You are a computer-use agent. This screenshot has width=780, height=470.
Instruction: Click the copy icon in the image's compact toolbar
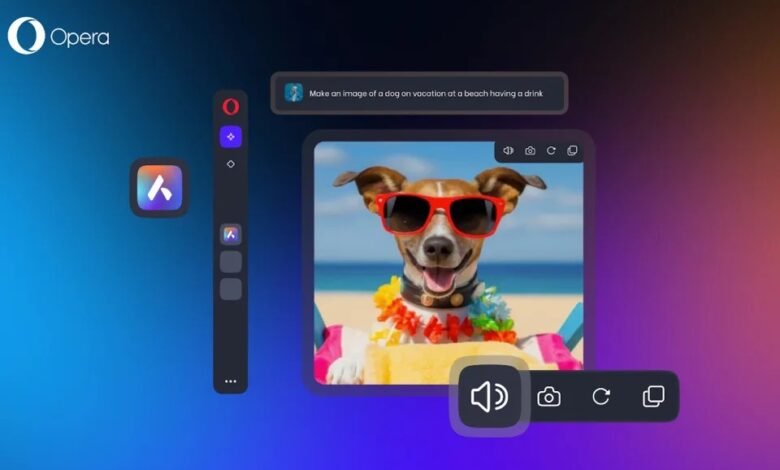(x=572, y=151)
